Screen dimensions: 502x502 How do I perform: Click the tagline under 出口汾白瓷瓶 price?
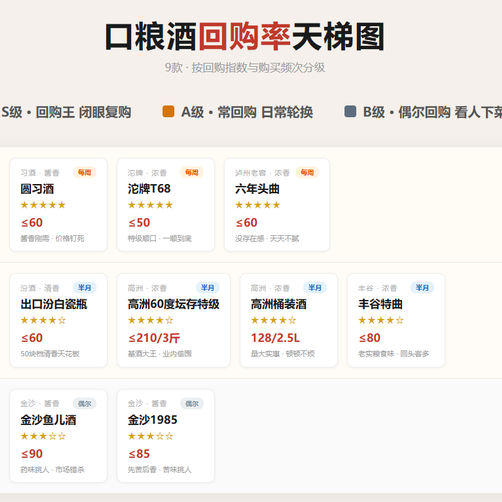50,354
